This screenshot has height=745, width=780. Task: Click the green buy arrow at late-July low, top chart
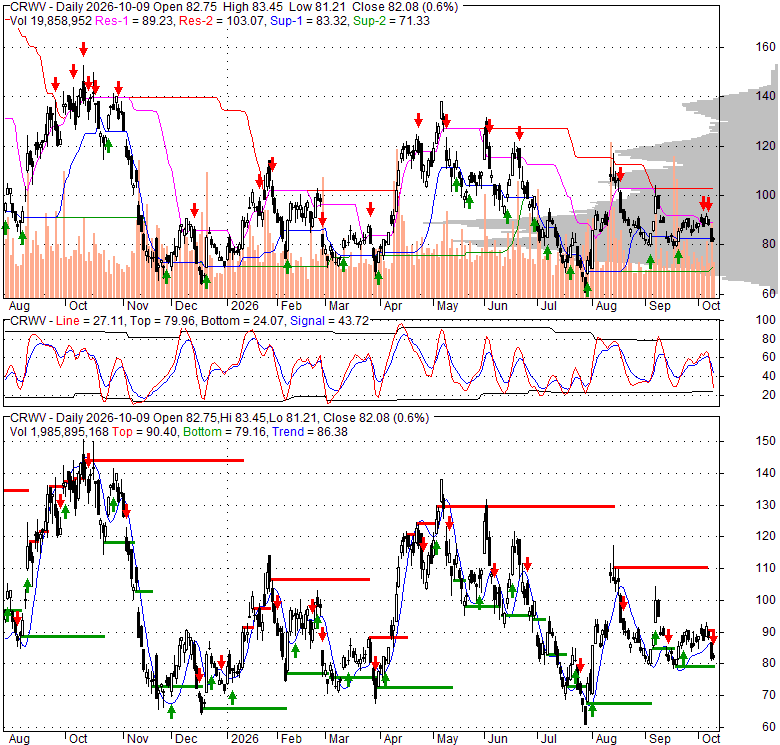click(x=587, y=289)
